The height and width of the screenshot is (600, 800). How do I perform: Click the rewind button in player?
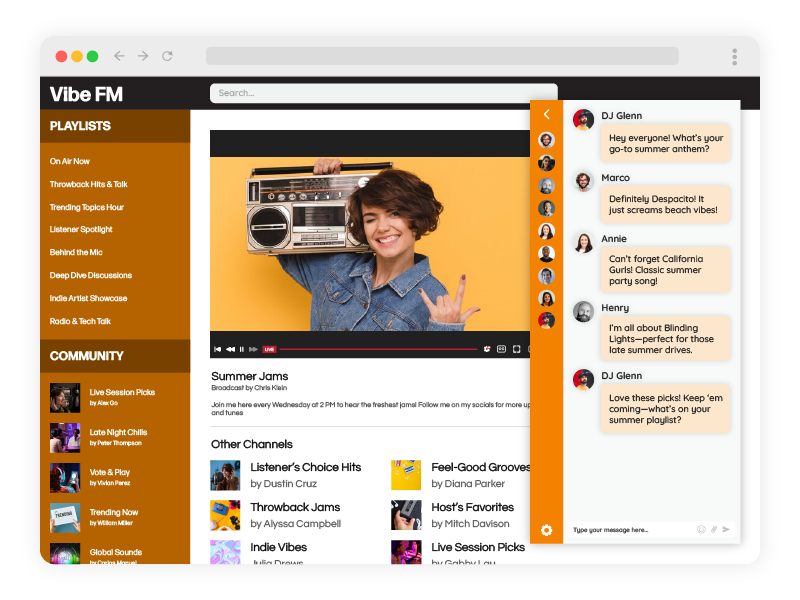coord(230,349)
